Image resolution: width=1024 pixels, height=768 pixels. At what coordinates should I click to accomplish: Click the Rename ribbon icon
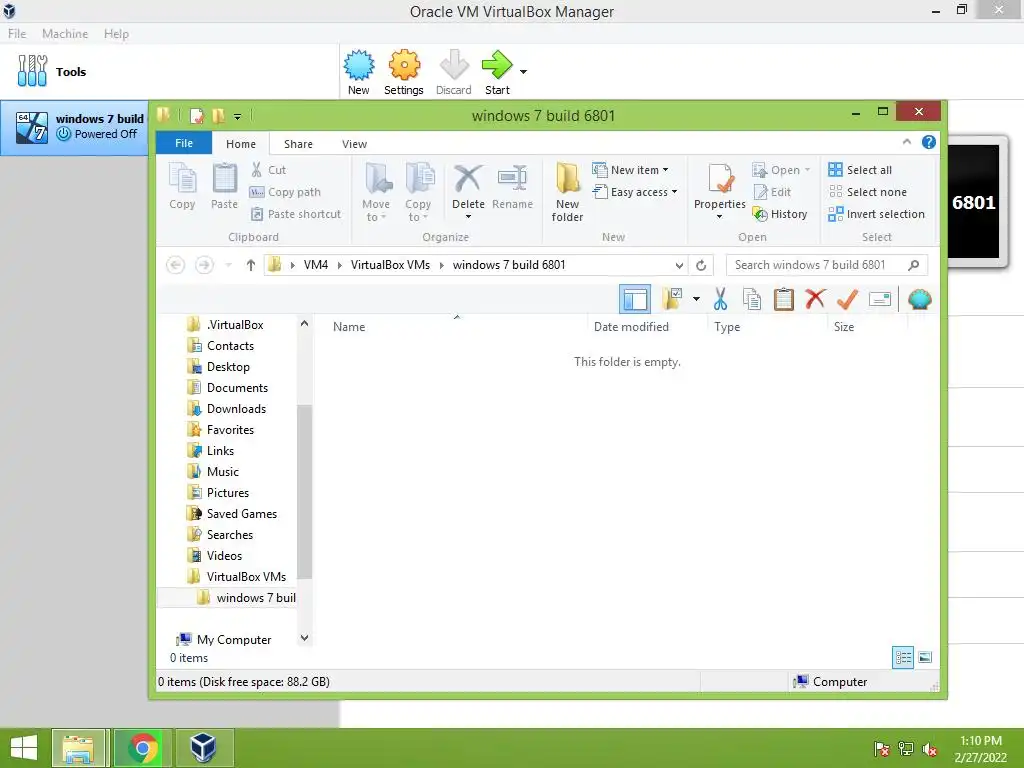[x=512, y=188]
